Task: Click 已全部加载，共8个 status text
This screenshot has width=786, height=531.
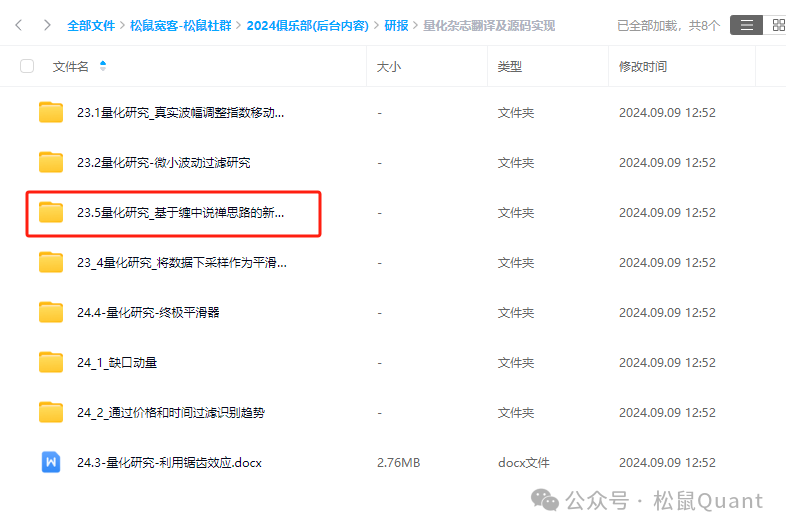Action: pos(668,26)
